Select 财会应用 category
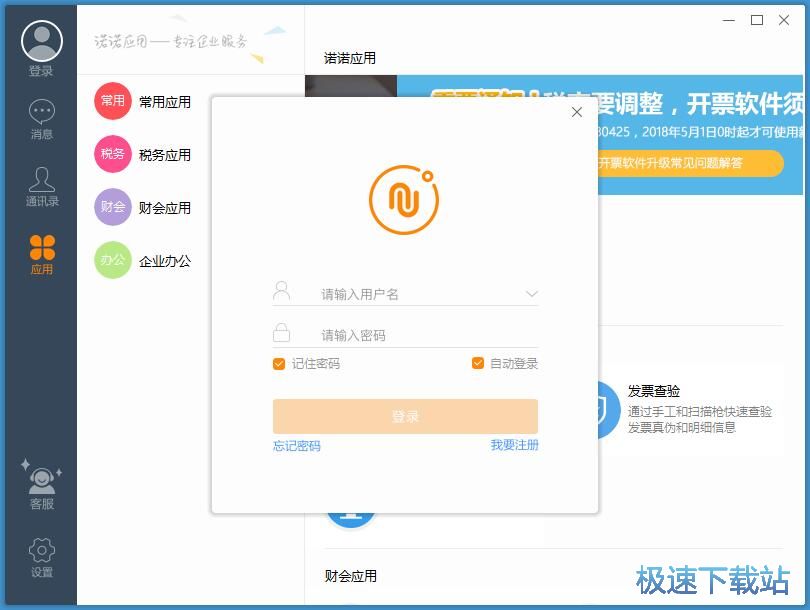Viewport: 810px width, 610px height. (165, 208)
